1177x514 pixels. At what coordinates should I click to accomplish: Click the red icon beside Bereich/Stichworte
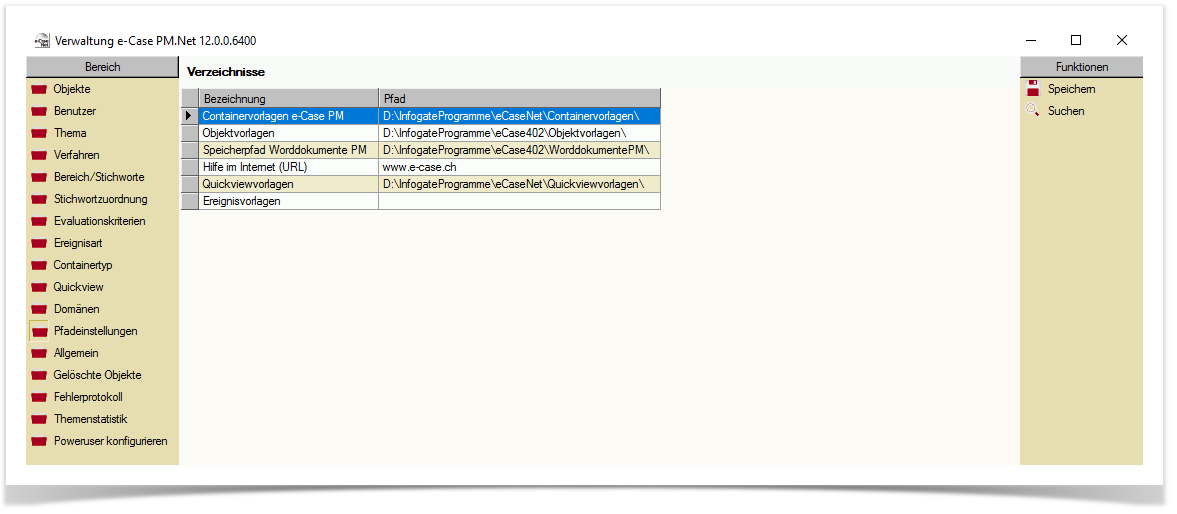click(x=39, y=177)
